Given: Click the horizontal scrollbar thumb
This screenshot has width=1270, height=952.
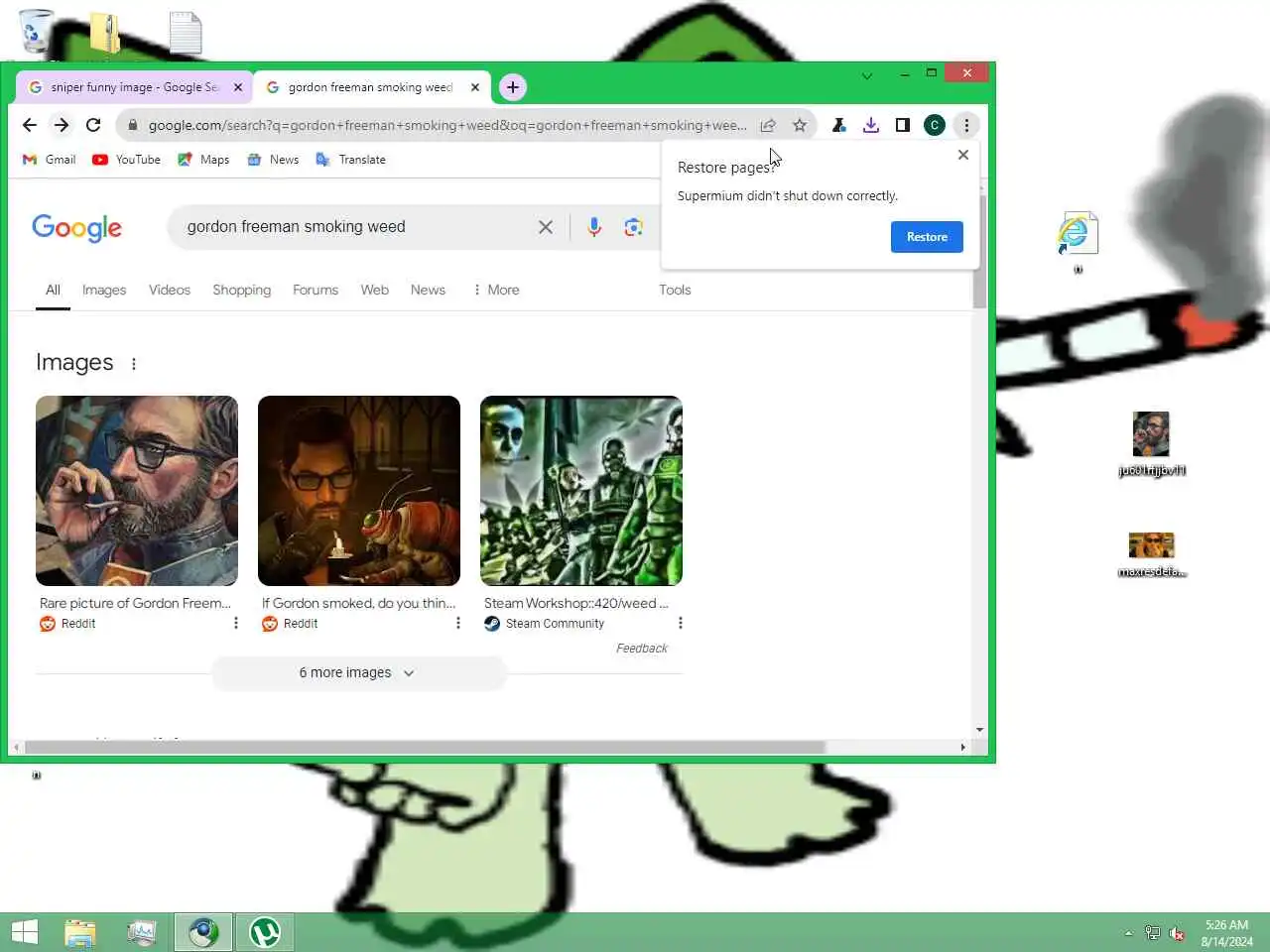Looking at the screenshot, I should (x=425, y=747).
